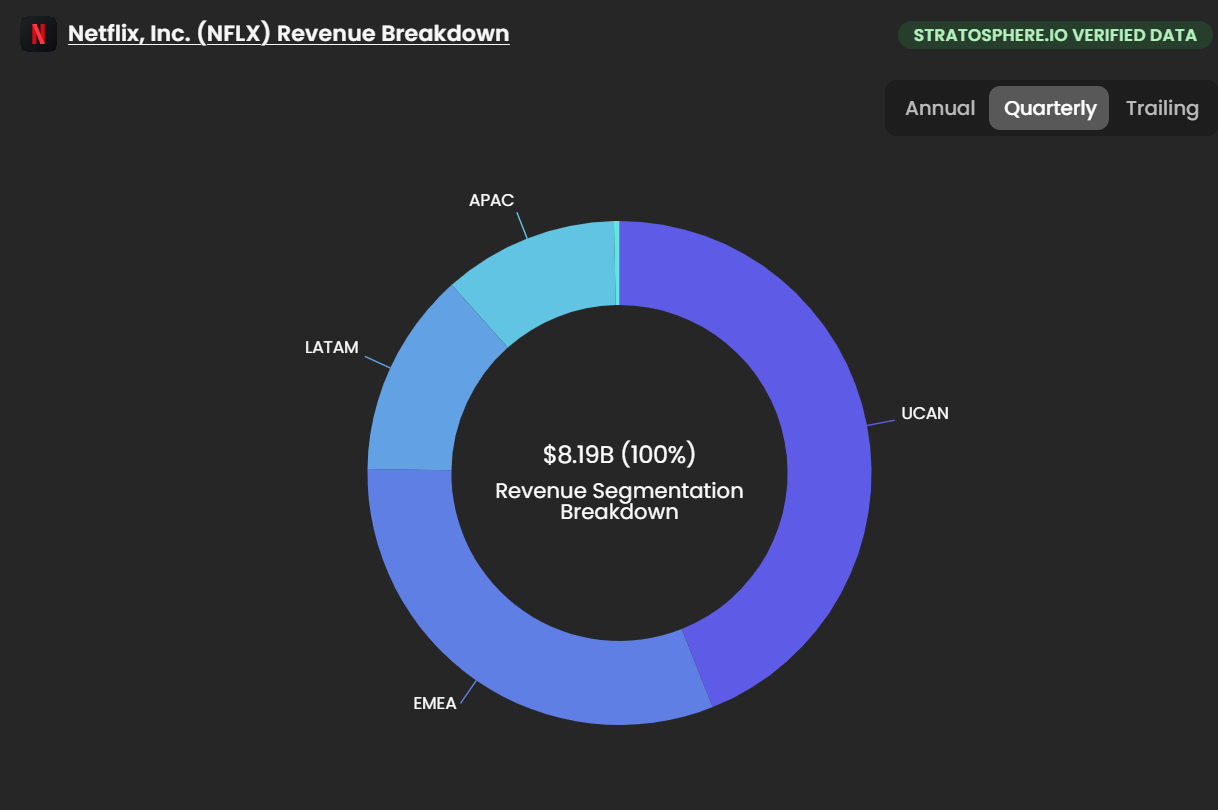Click the LATAM label text
The height and width of the screenshot is (810, 1218).
pos(332,348)
